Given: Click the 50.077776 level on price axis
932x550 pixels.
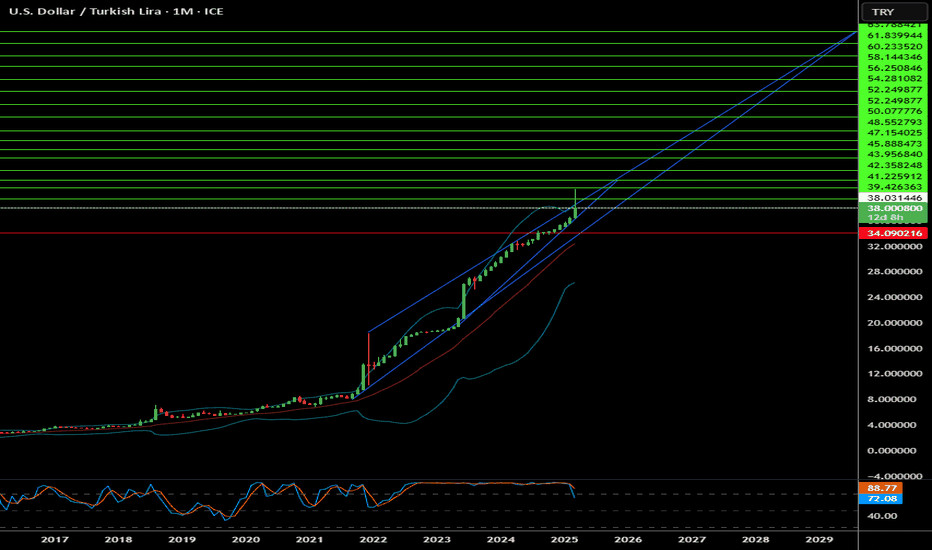Looking at the screenshot, I should [894, 111].
